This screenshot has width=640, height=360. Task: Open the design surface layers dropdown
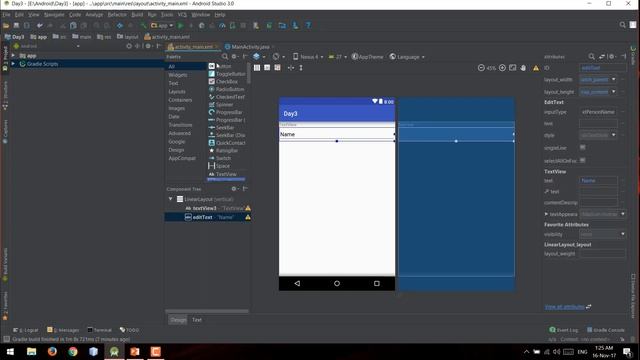[259, 56]
